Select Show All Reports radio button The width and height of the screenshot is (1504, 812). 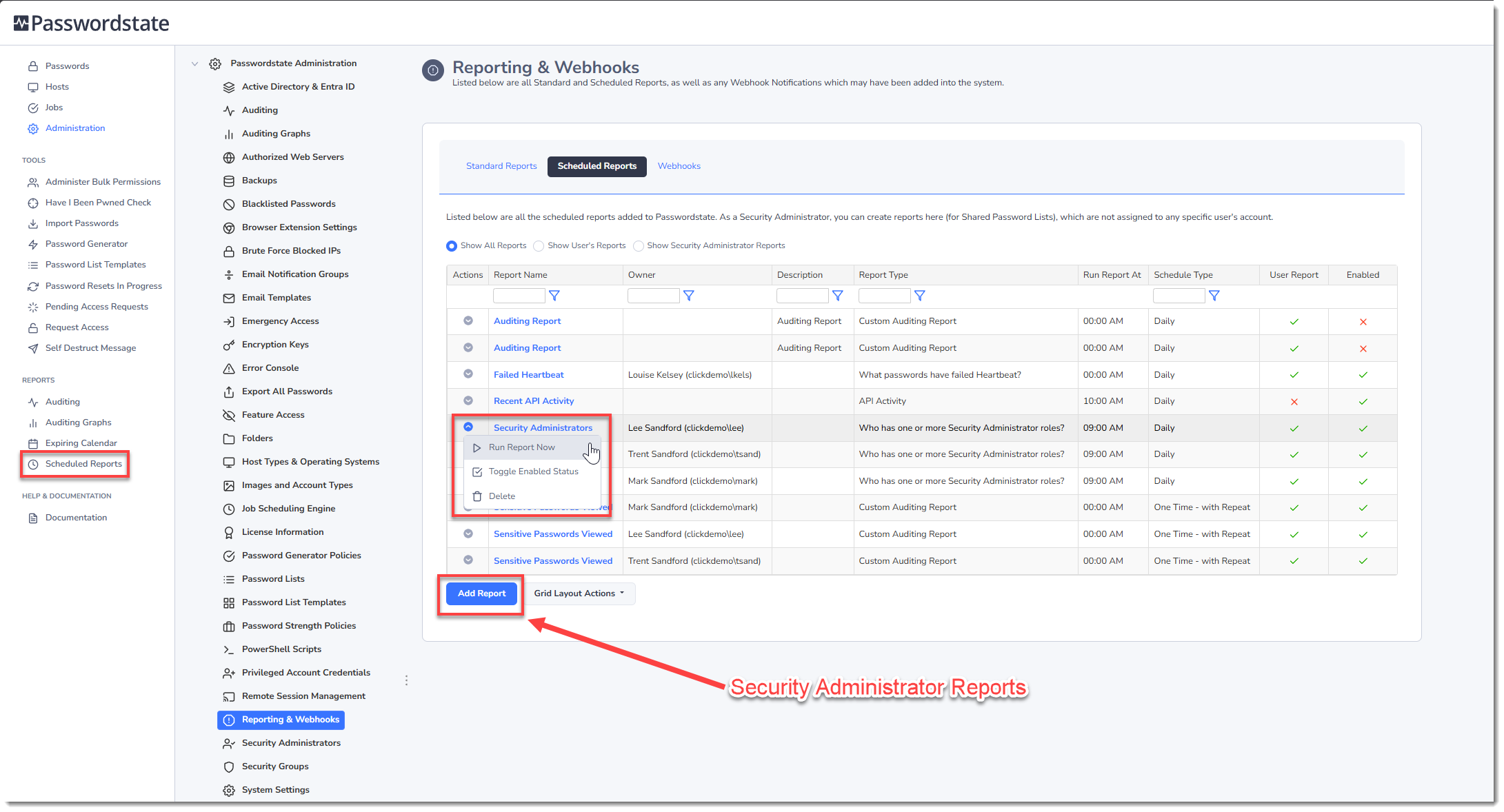452,246
